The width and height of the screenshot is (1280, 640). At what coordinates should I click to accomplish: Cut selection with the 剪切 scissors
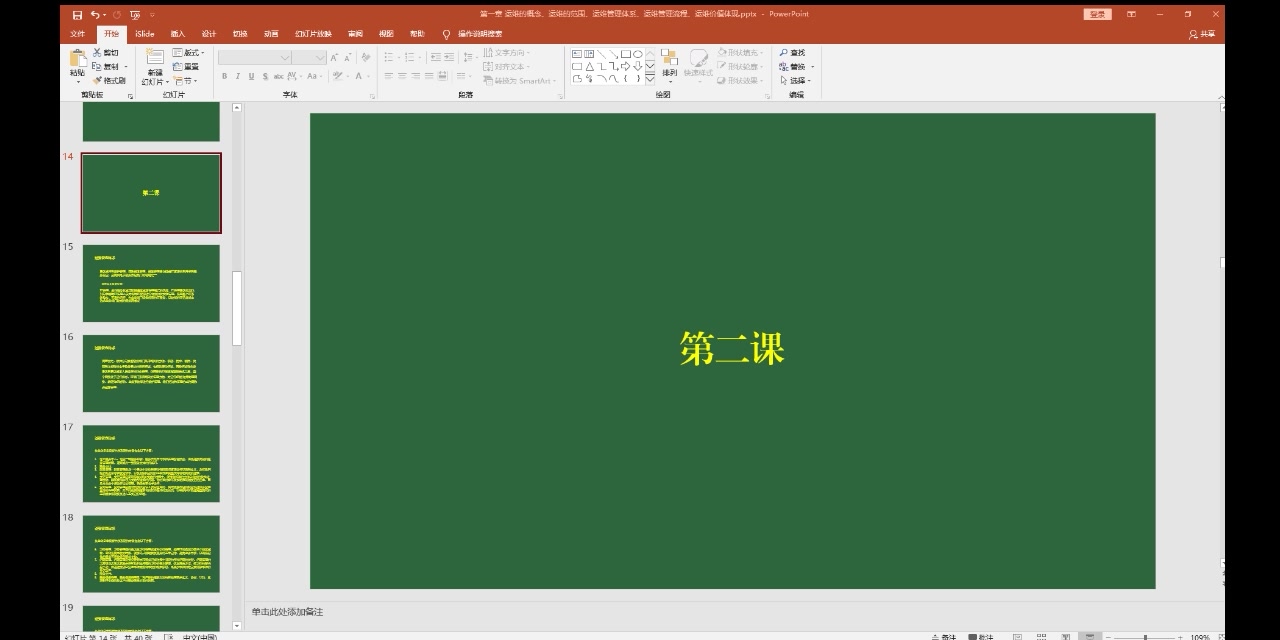(105, 53)
